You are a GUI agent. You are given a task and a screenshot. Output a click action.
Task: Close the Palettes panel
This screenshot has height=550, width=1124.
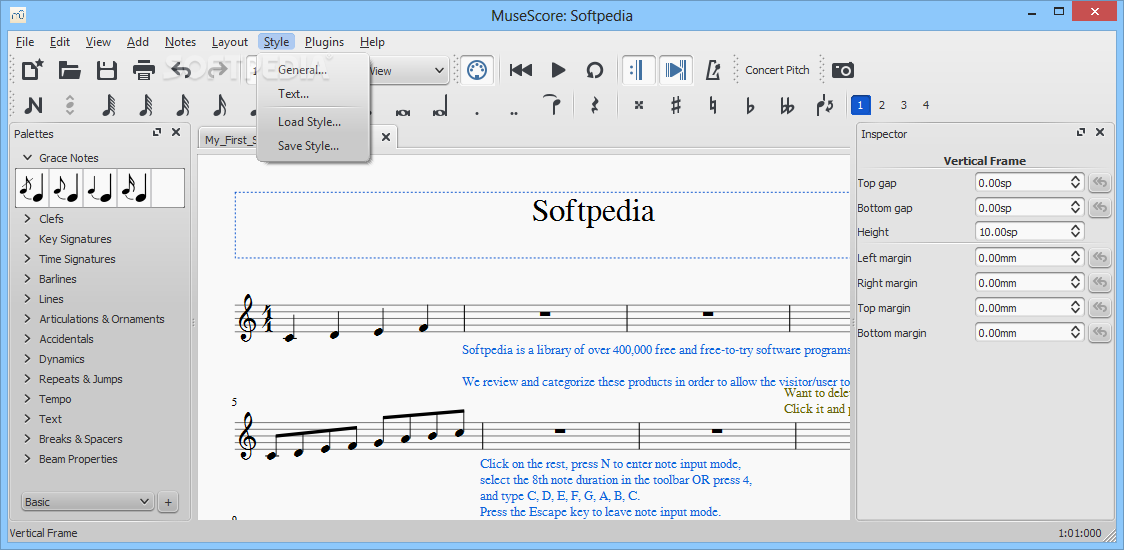pyautogui.click(x=176, y=133)
